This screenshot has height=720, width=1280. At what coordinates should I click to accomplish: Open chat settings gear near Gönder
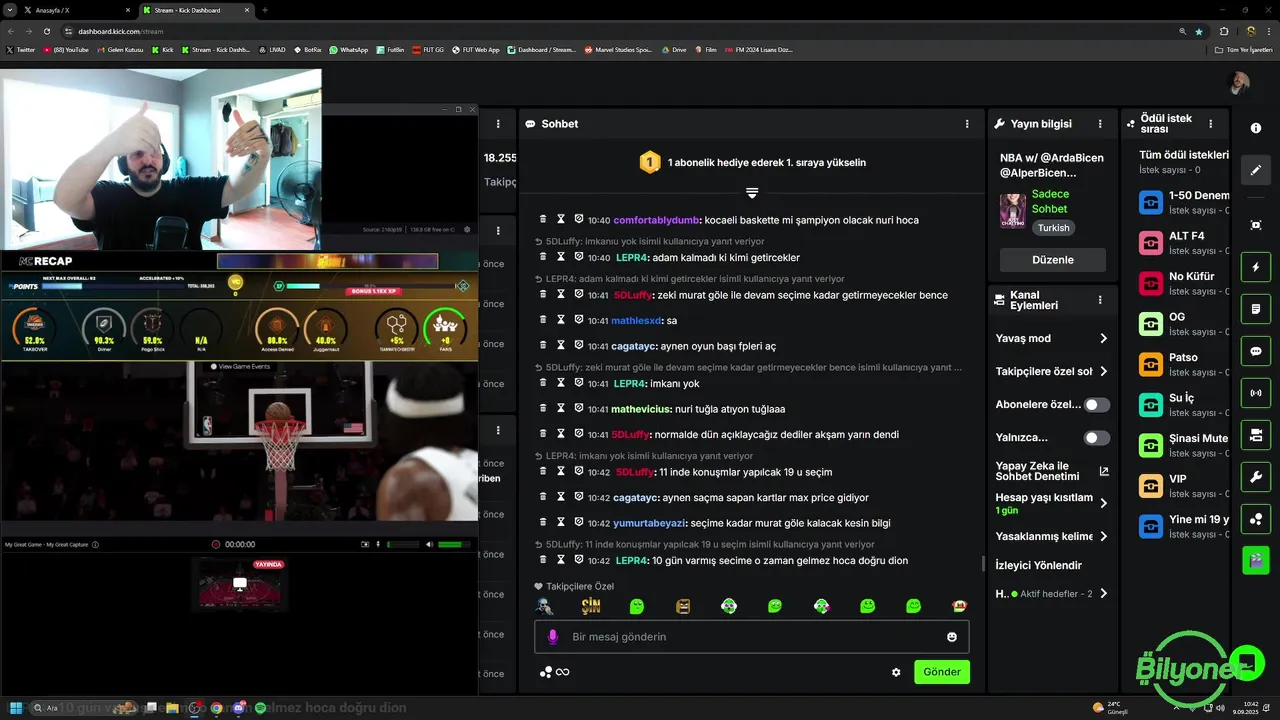tap(896, 672)
